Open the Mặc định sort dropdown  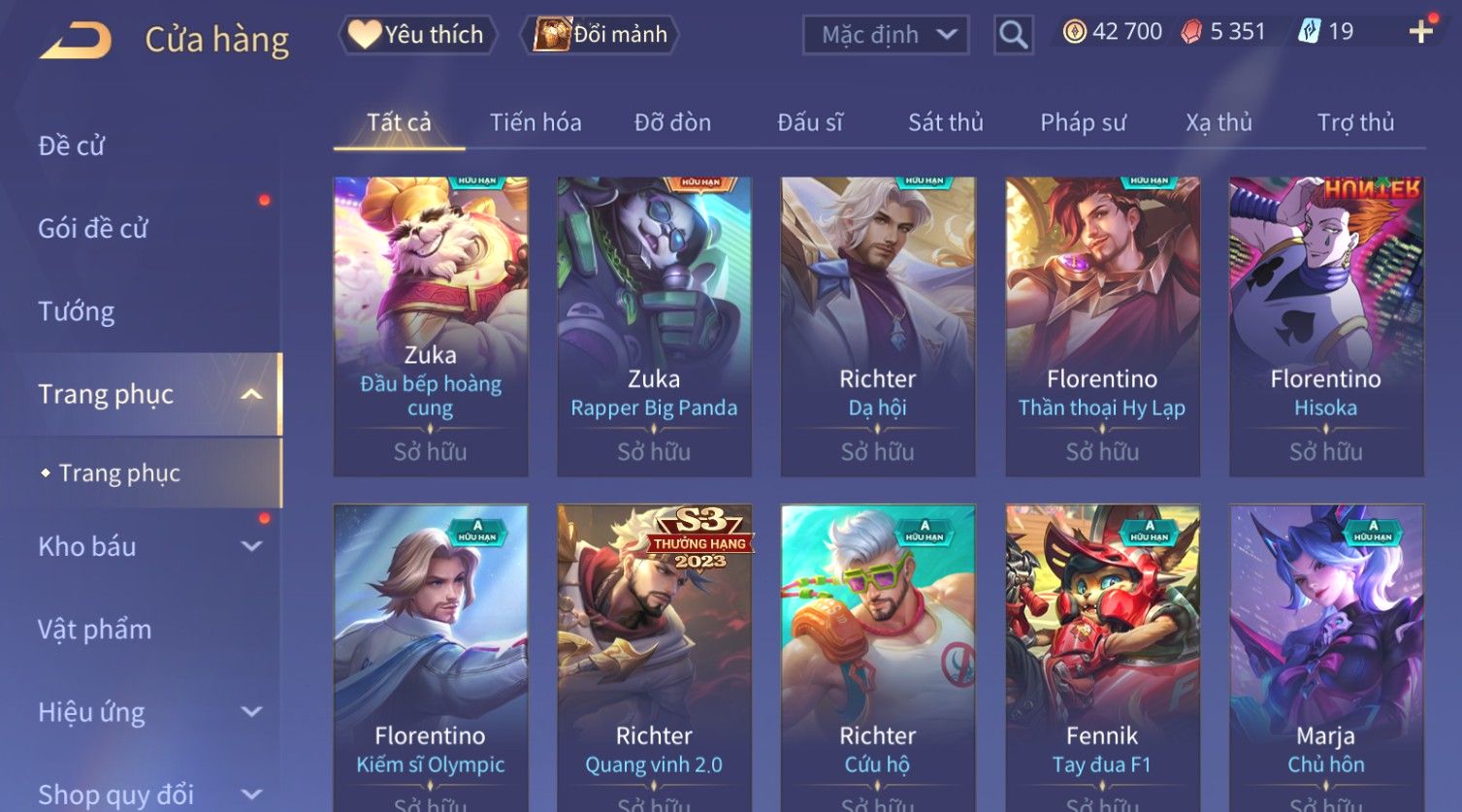[886, 35]
